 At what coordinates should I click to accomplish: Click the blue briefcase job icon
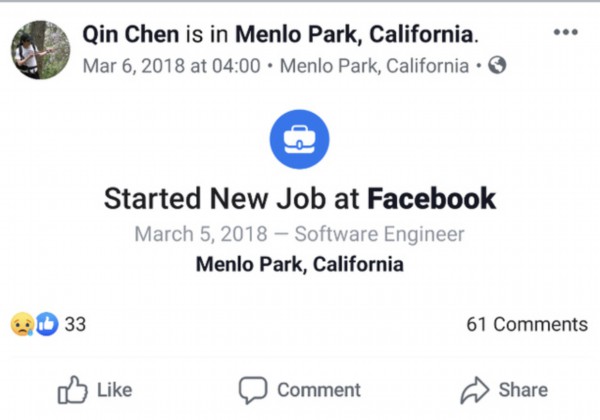(299, 139)
